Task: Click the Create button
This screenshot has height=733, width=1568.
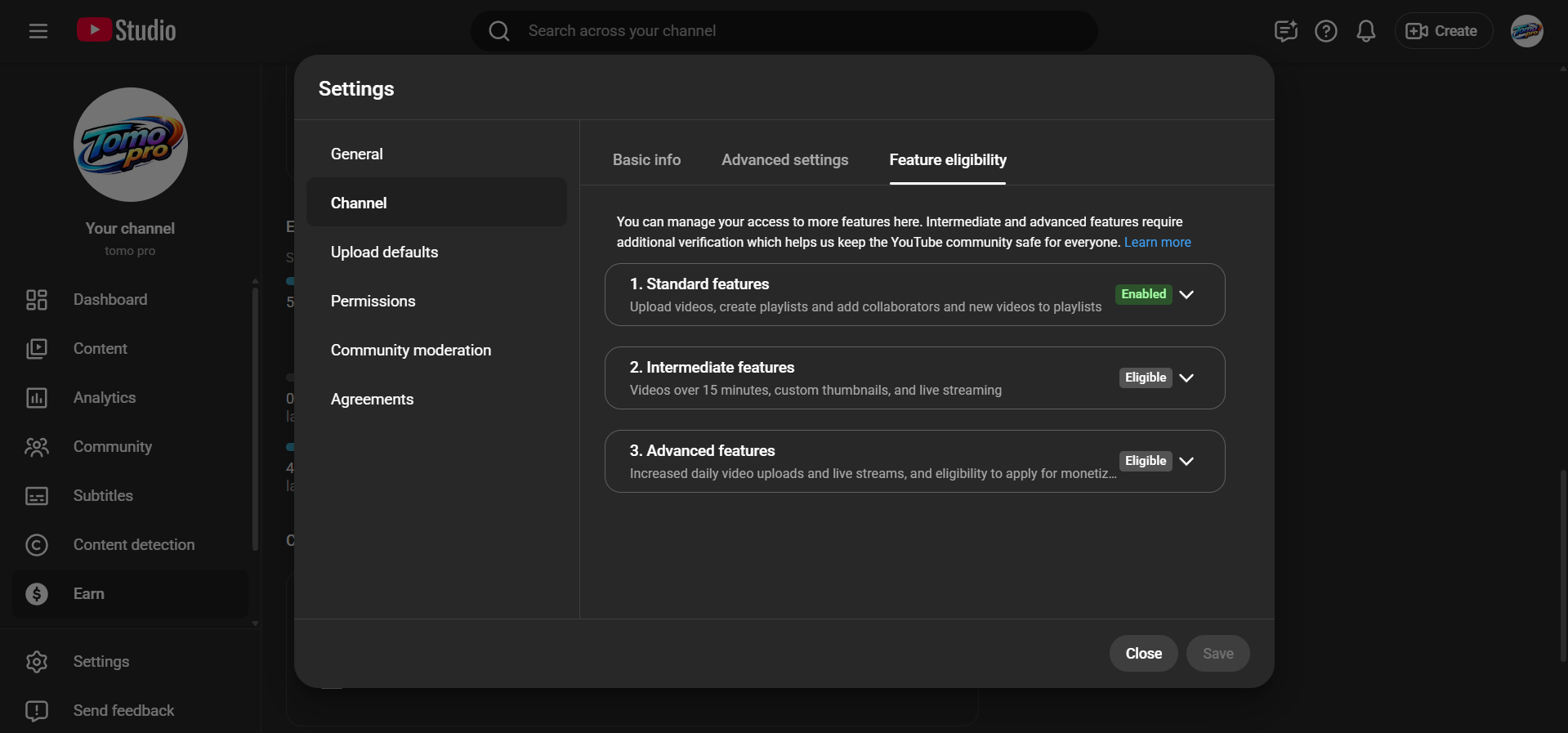Action: [1443, 31]
